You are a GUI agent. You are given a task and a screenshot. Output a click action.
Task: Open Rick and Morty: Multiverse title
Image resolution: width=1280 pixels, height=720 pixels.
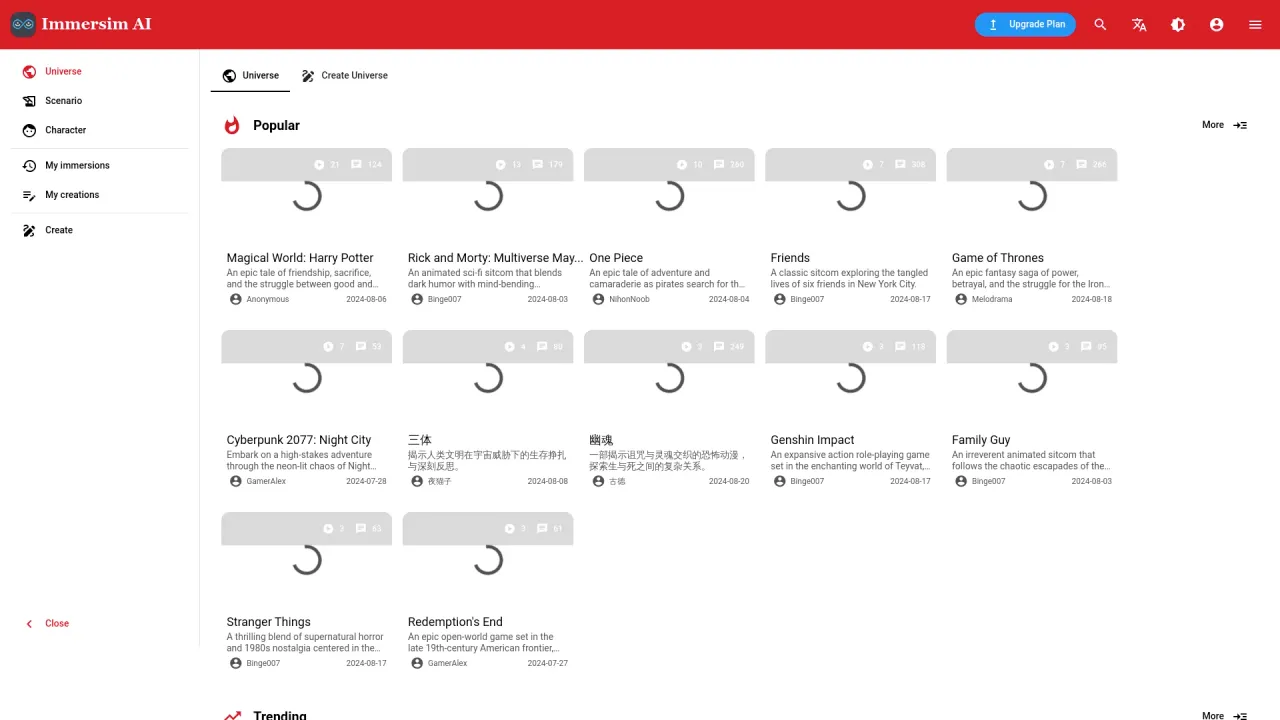tap(495, 258)
